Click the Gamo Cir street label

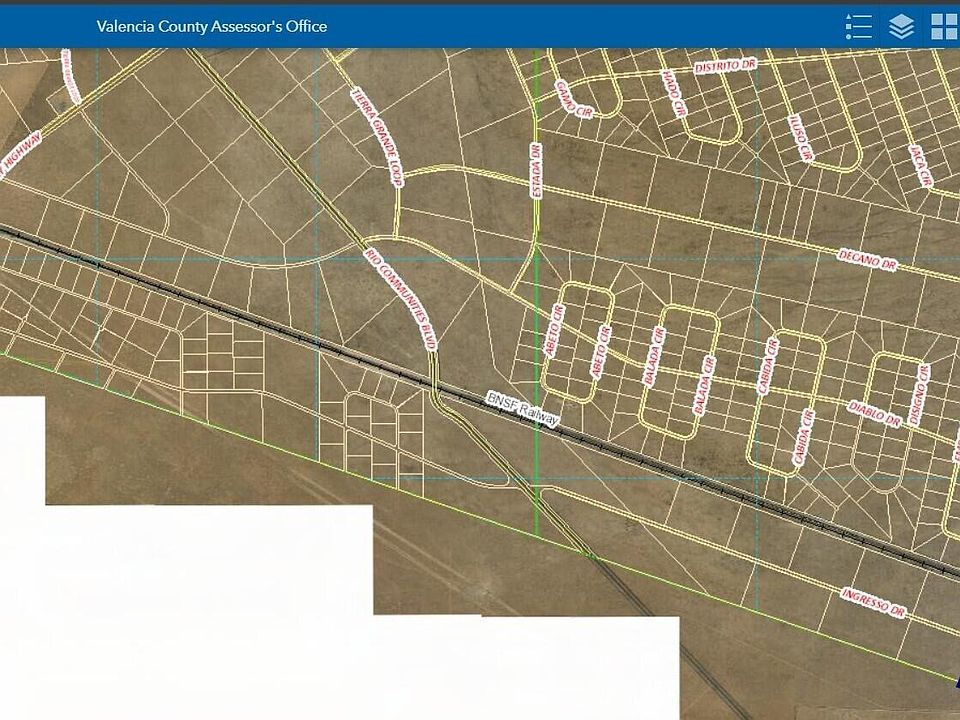click(x=574, y=99)
